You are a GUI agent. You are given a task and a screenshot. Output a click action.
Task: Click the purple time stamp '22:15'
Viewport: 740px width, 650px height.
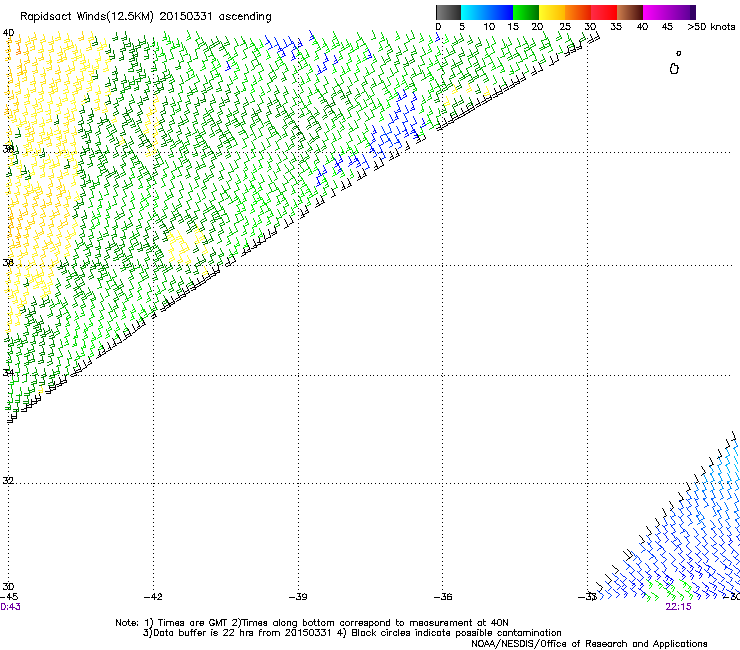(678, 607)
